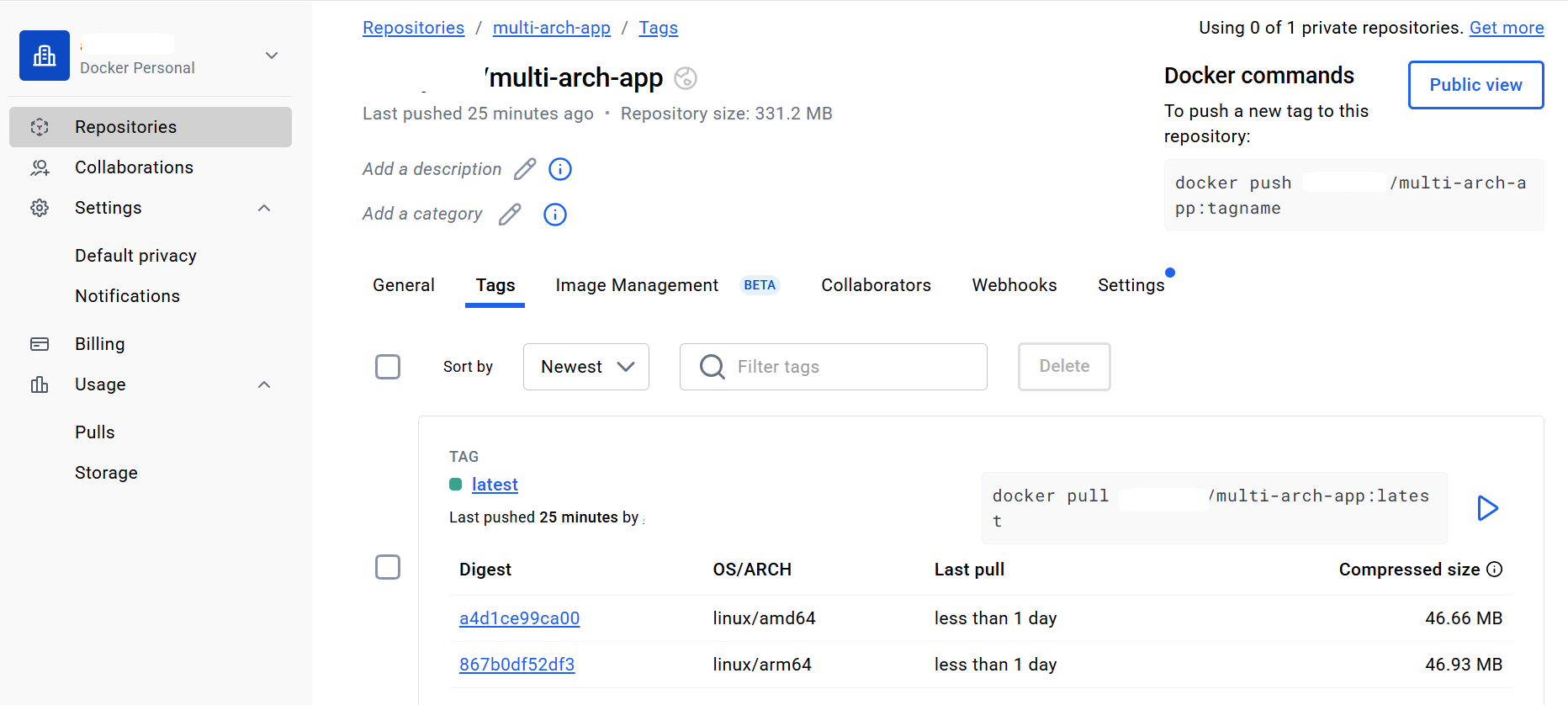Click info icon next to description
This screenshot has height=705, width=1568.
tap(560, 169)
